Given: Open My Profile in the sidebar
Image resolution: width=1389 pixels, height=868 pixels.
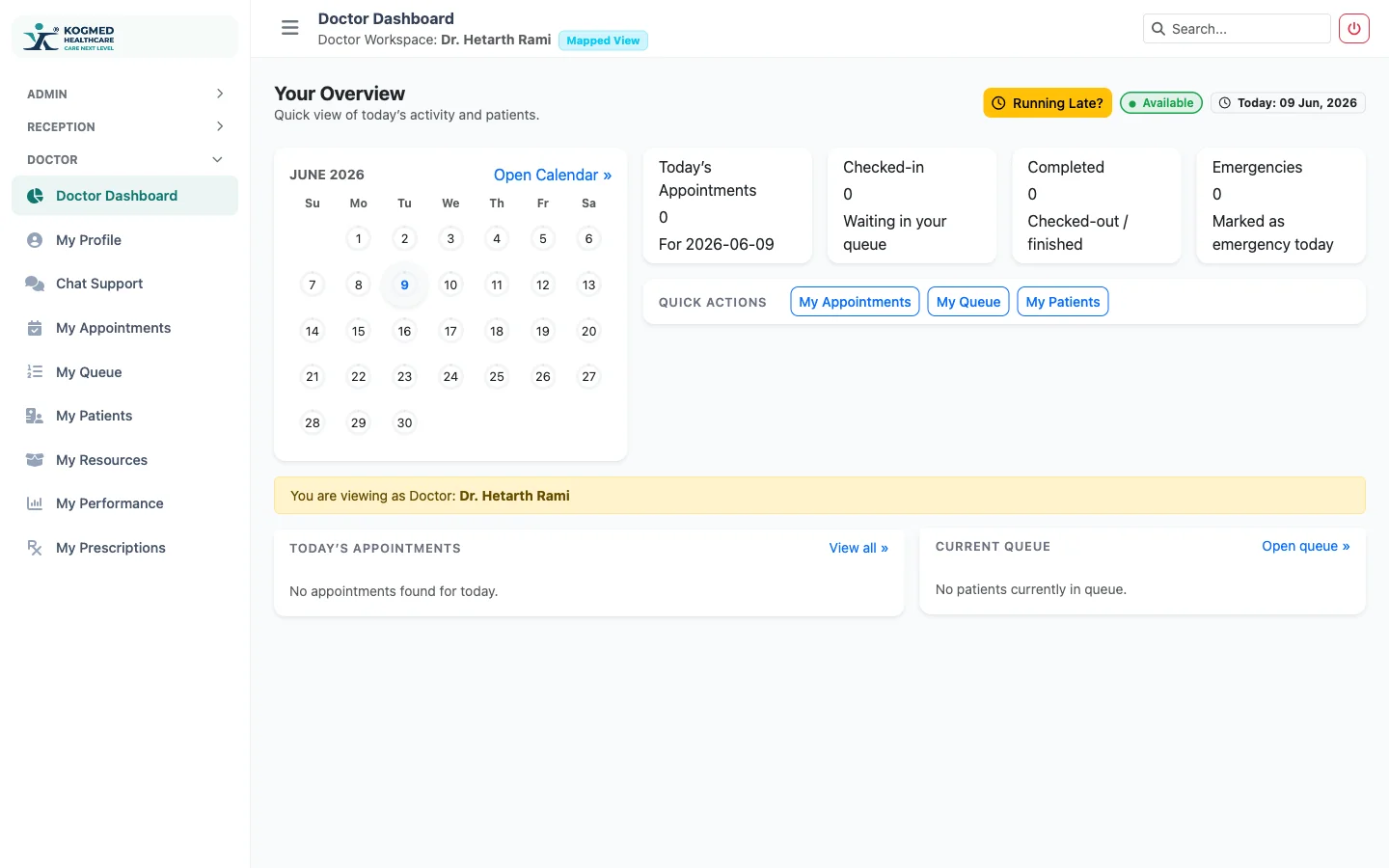Looking at the screenshot, I should tap(124, 240).
